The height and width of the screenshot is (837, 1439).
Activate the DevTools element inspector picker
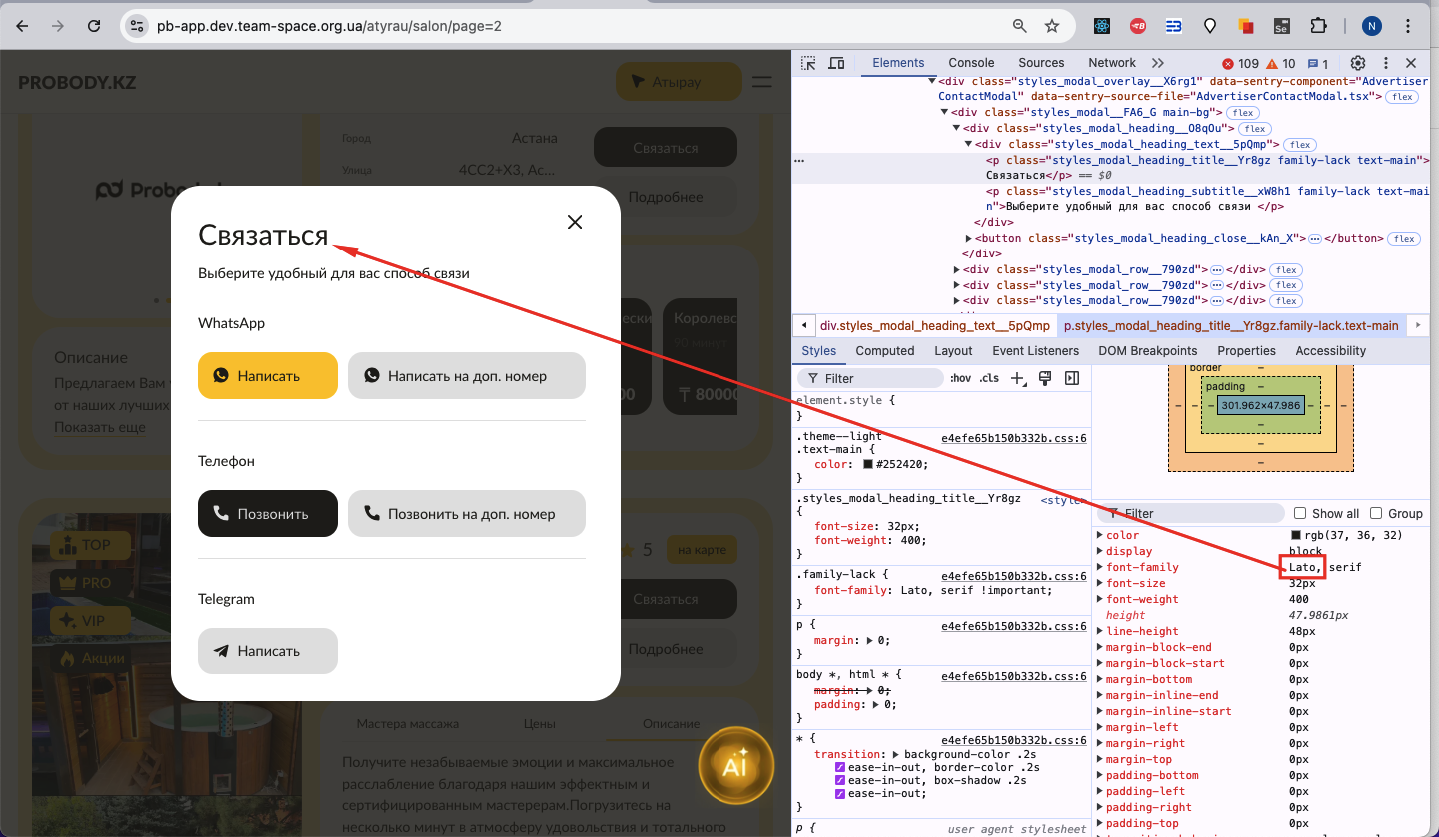808,63
